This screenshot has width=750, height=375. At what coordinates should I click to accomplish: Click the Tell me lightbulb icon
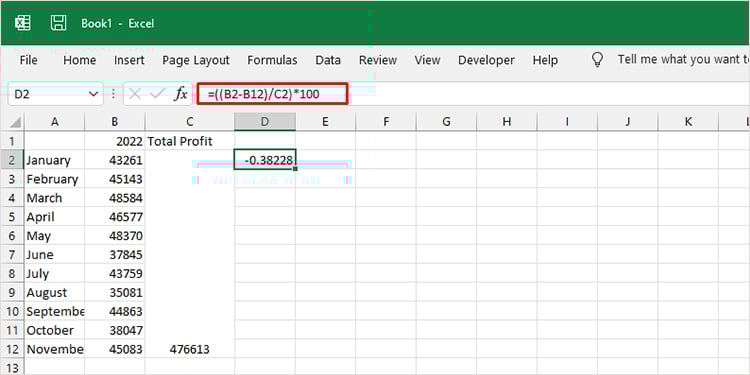(x=597, y=60)
